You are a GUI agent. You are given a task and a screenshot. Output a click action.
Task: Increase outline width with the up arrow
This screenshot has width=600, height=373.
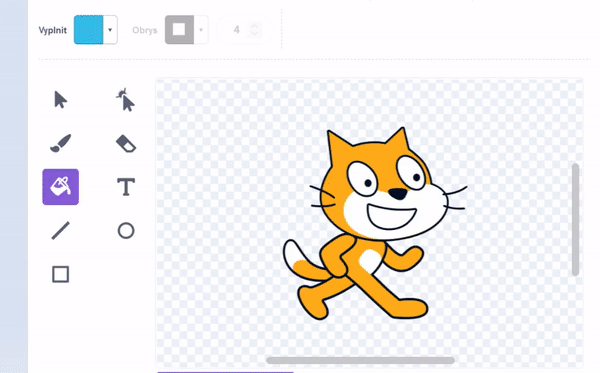(x=254, y=26)
